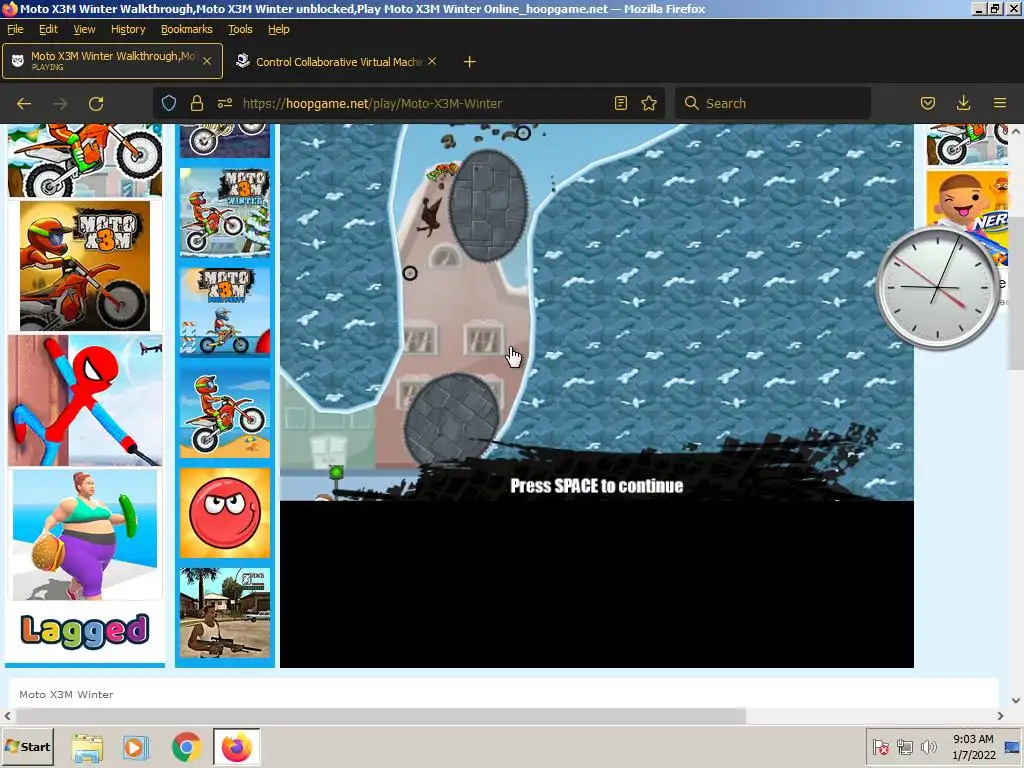Open the File menu

pos(15,29)
